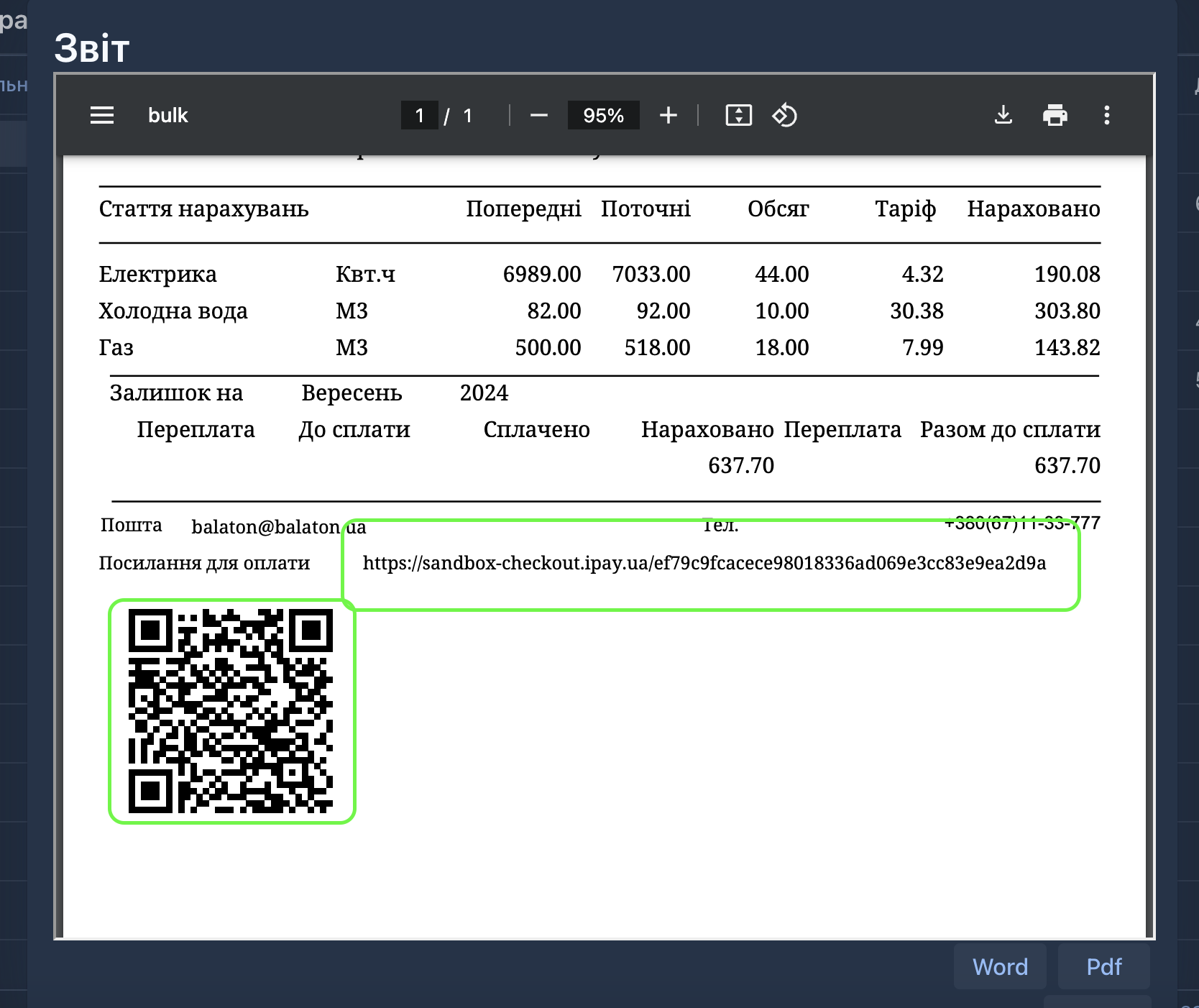Click the 'Вересень' month text
This screenshot has height=1008, width=1199.
coord(352,393)
